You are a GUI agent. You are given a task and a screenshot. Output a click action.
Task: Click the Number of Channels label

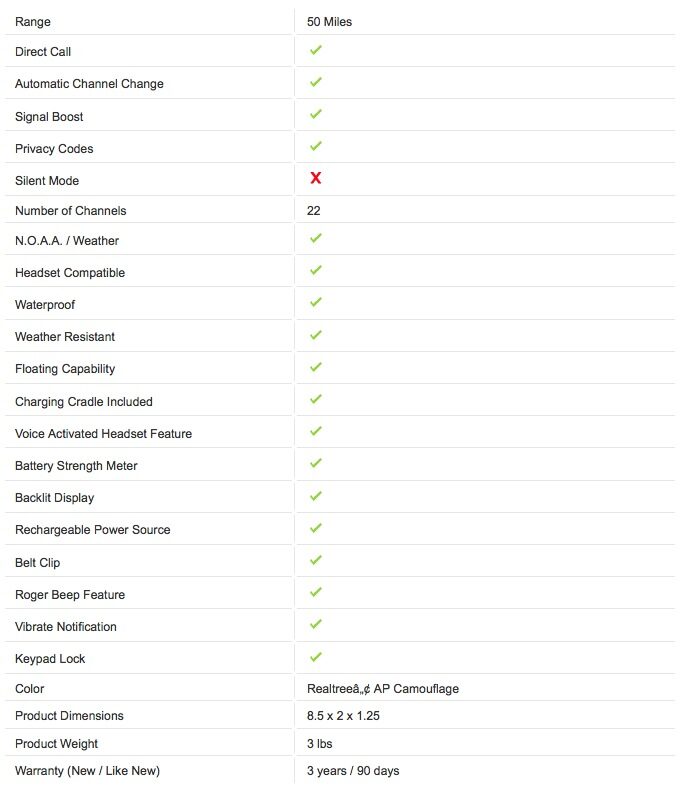[x=71, y=211]
